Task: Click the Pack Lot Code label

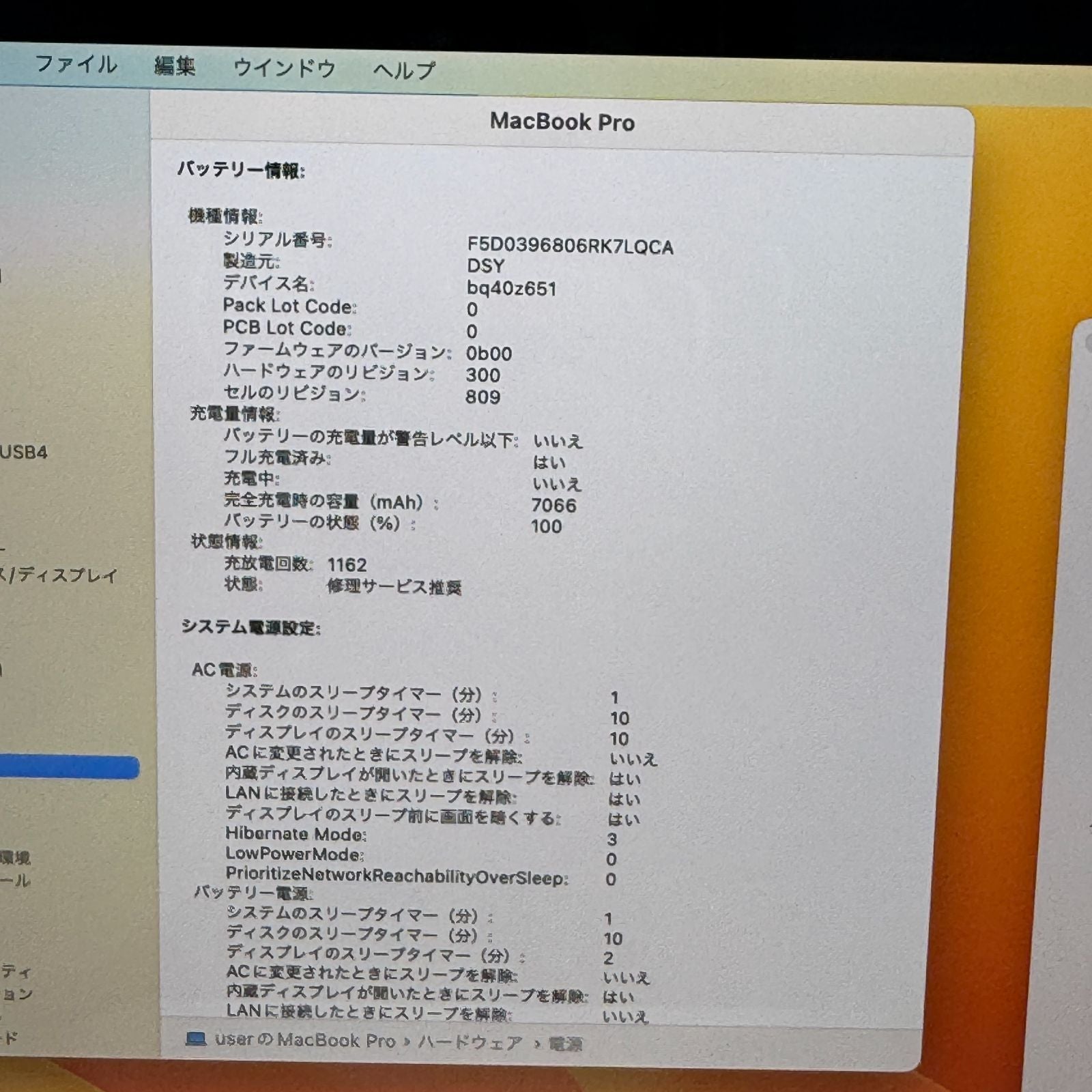Action: coord(289,306)
